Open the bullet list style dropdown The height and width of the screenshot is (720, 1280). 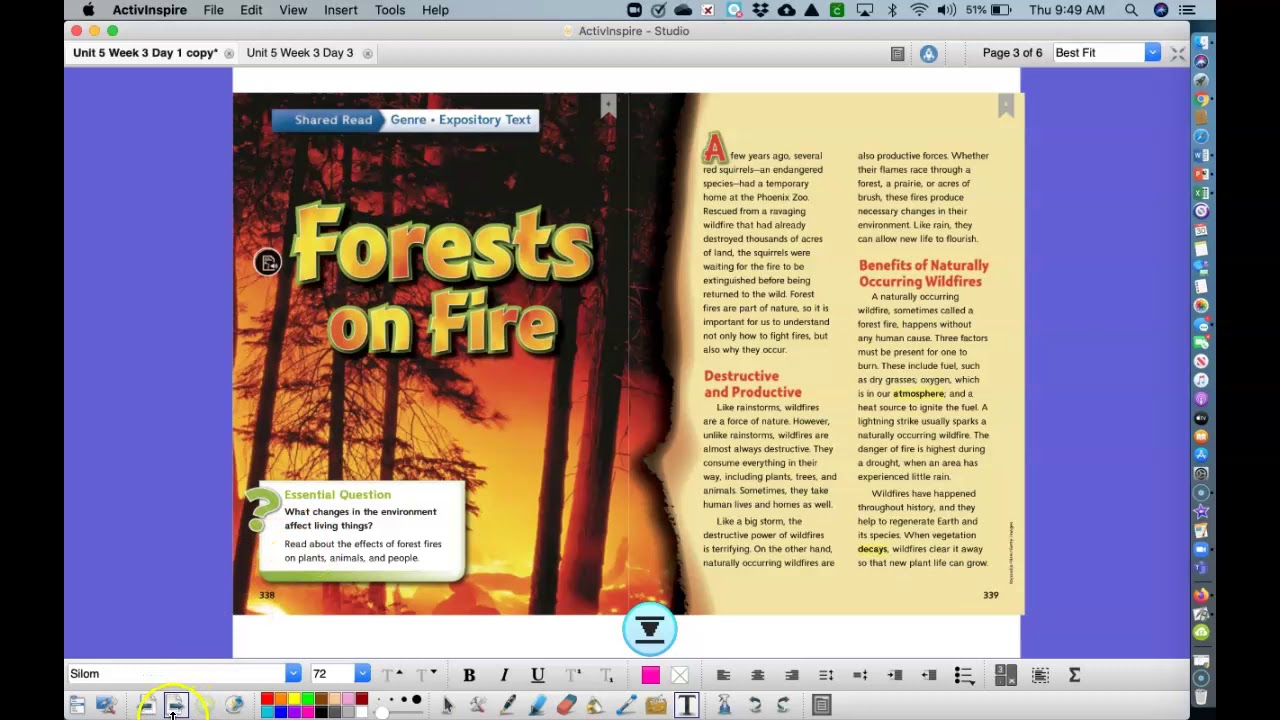964,675
